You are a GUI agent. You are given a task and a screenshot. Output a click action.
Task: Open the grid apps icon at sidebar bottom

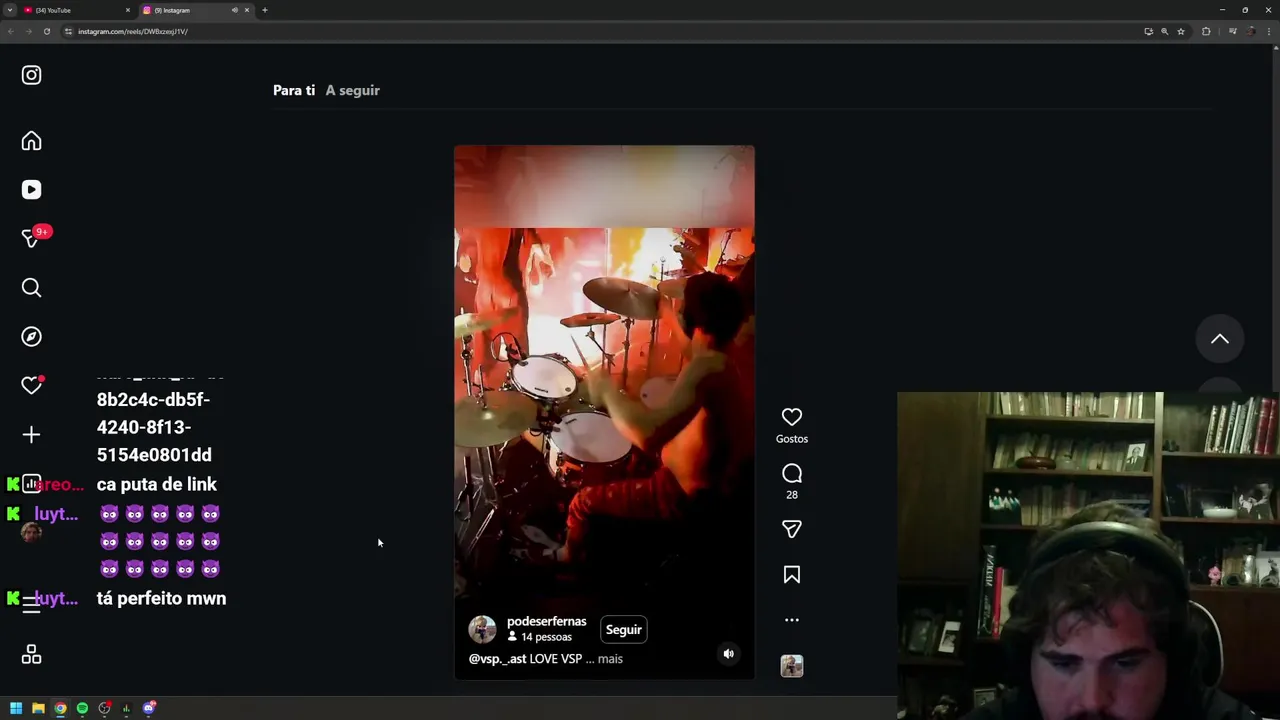click(x=31, y=655)
